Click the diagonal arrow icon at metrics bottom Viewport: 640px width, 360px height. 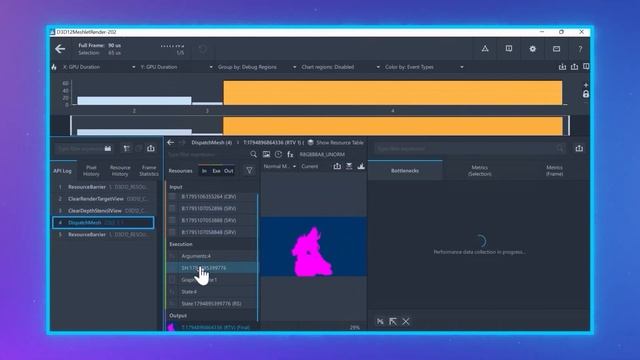(x=393, y=322)
